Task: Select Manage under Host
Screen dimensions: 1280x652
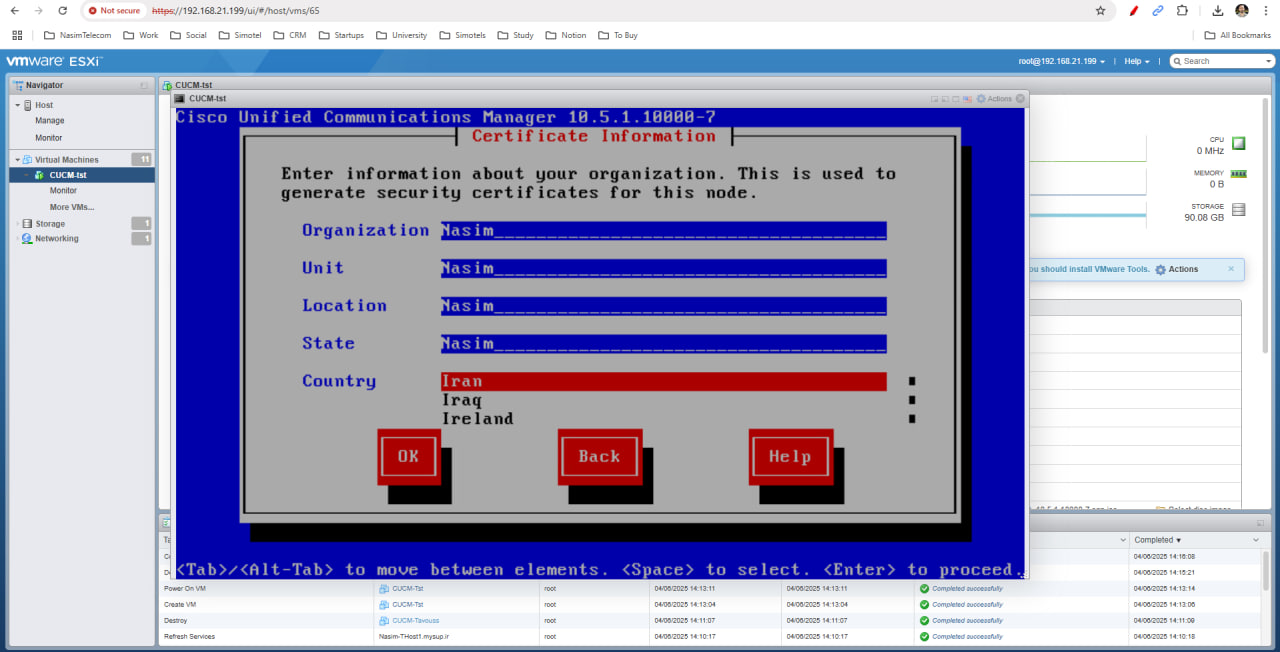Action: pyautogui.click(x=50, y=121)
